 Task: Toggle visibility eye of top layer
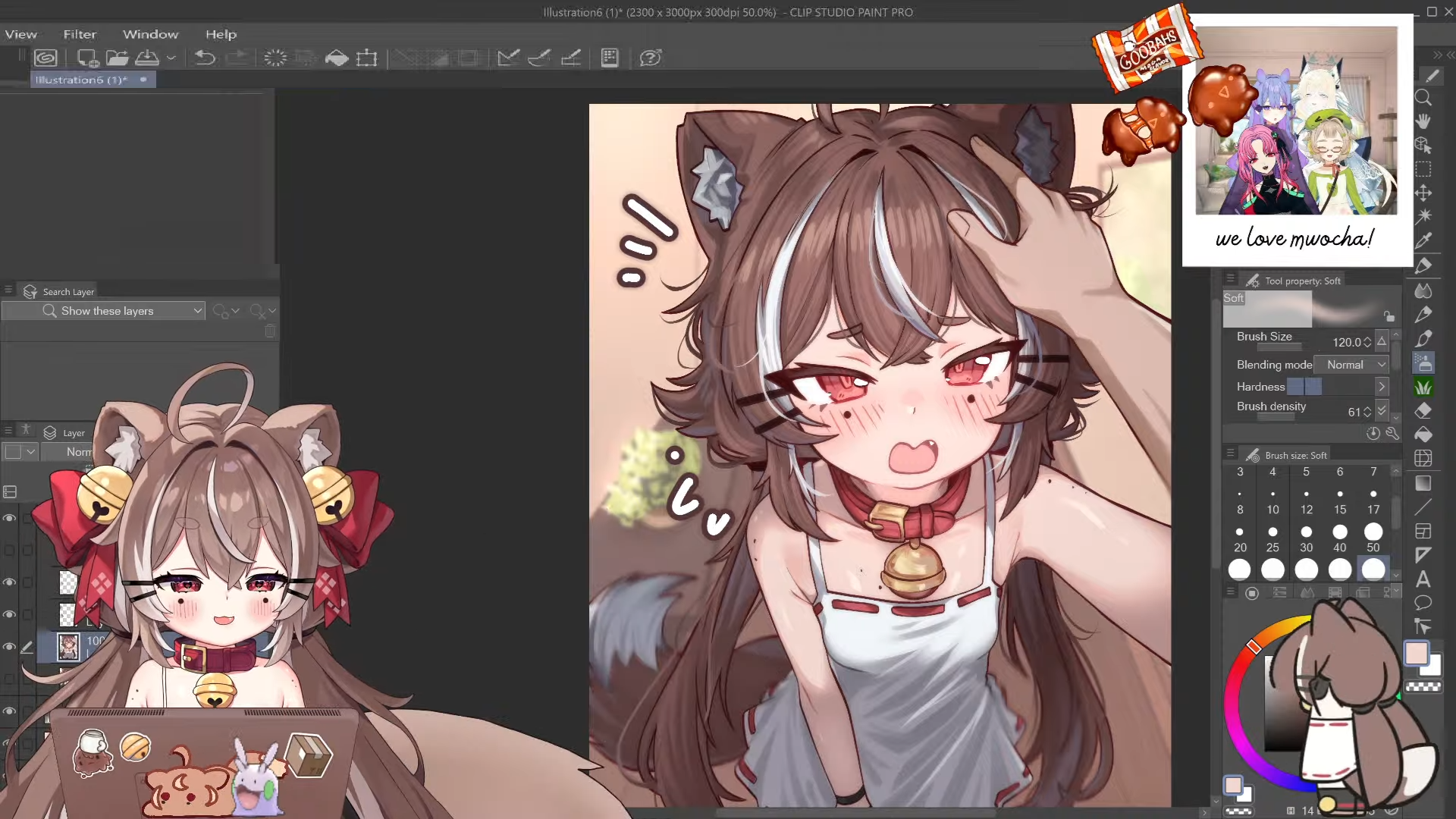pyautogui.click(x=9, y=518)
